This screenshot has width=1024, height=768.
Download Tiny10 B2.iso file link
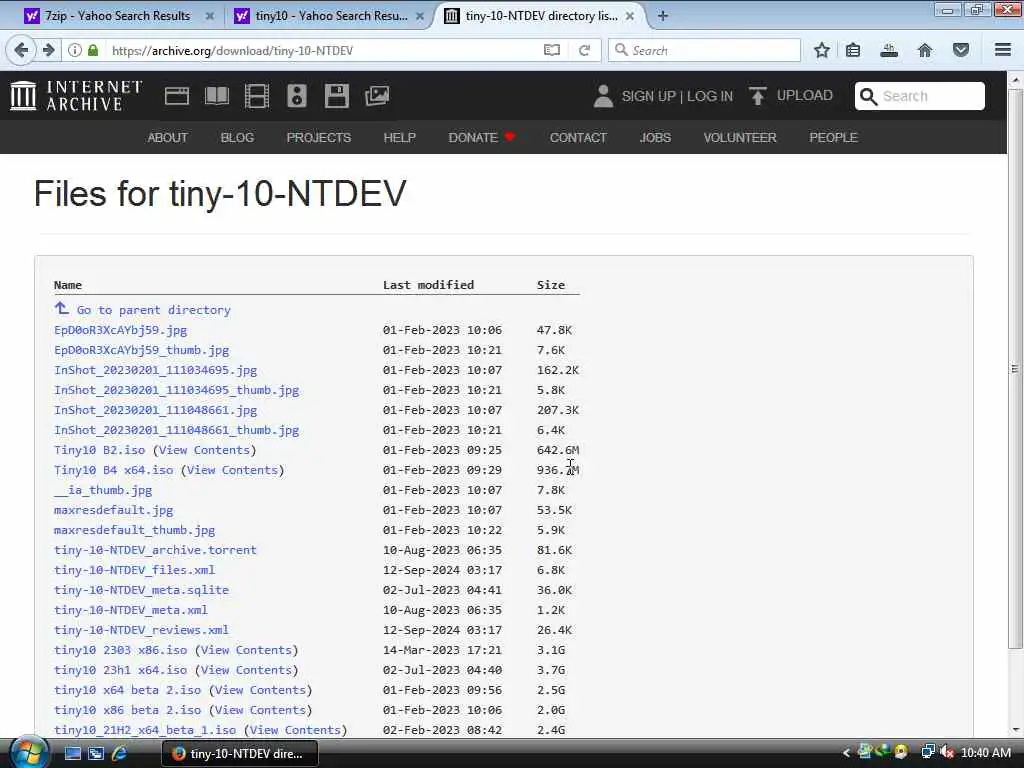99,450
